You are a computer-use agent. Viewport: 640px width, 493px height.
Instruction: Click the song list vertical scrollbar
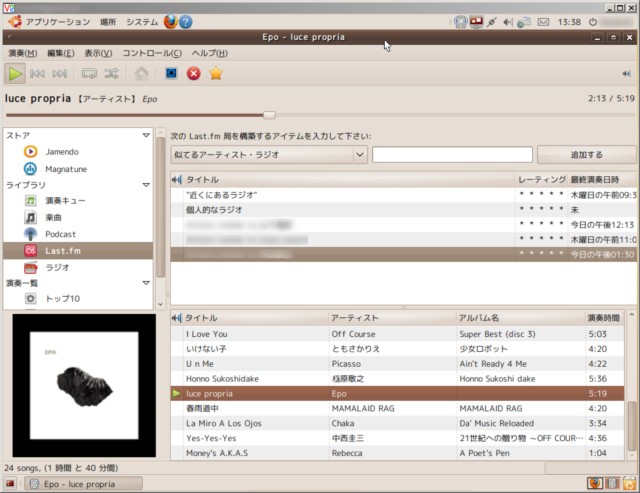[x=631, y=424]
